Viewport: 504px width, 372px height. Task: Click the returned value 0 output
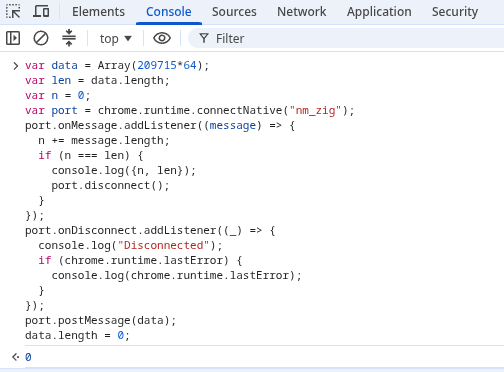pyautogui.click(x=28, y=357)
